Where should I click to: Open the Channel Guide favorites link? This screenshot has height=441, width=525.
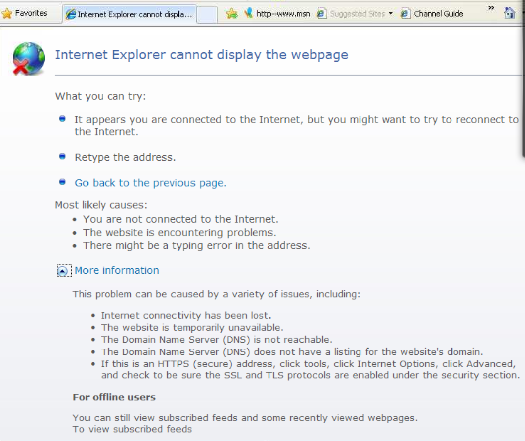438,14
